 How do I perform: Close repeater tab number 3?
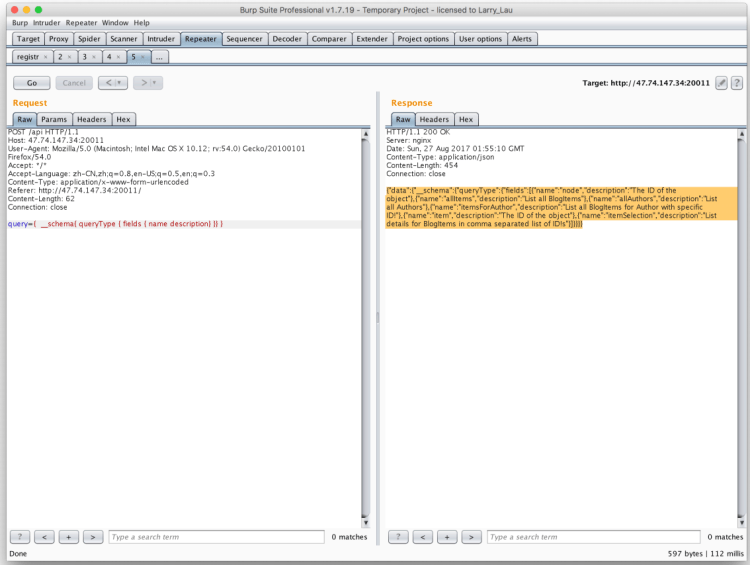(x=95, y=57)
